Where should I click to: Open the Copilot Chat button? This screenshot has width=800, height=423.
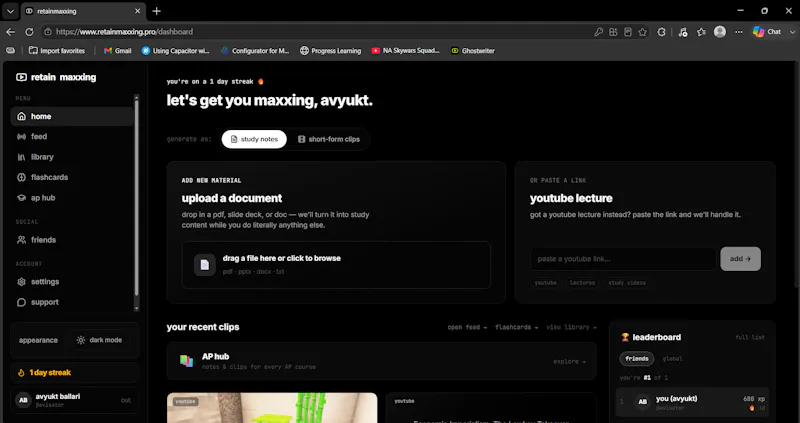pyautogui.click(x=767, y=32)
